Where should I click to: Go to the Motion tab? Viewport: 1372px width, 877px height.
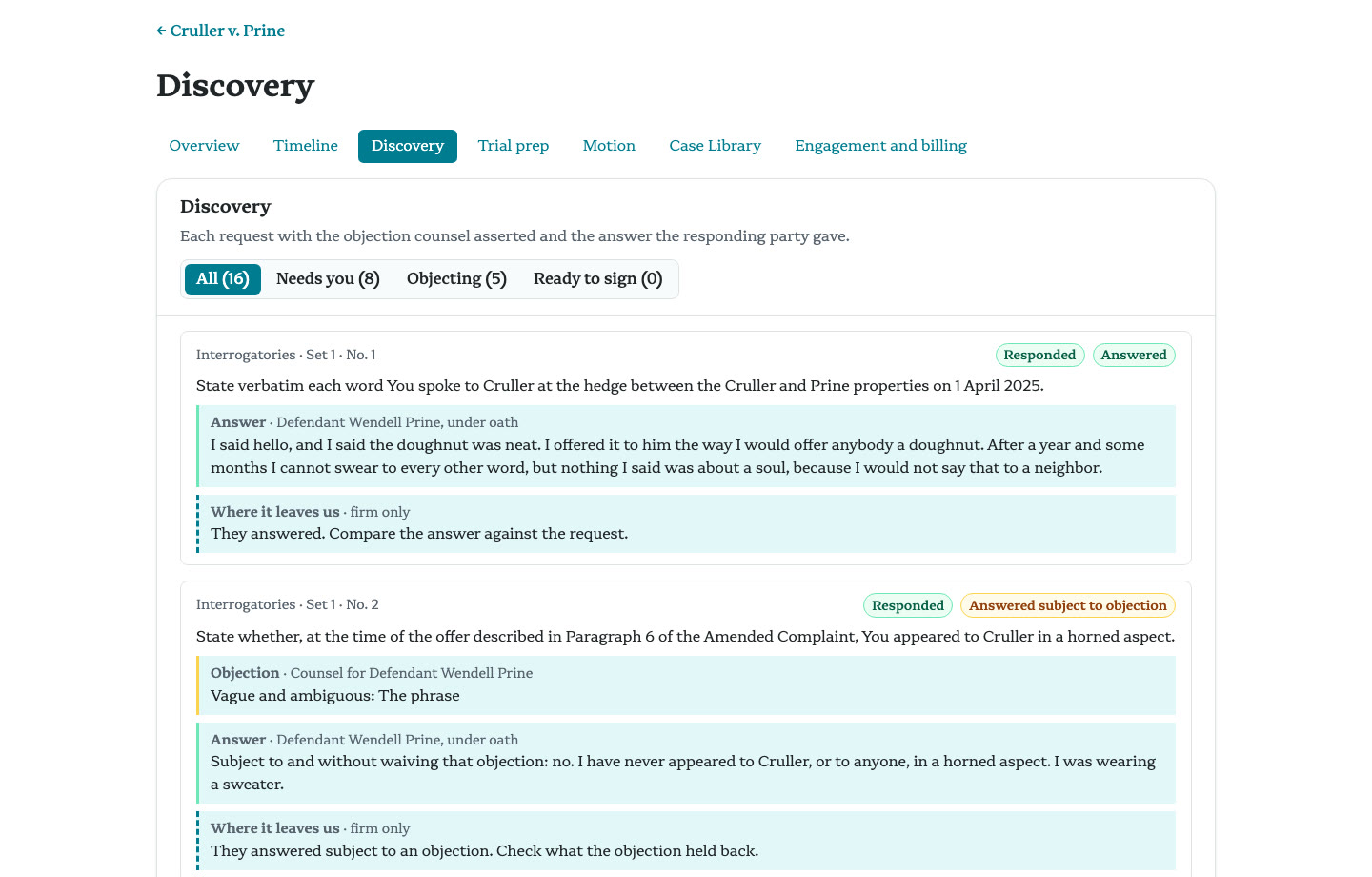coord(609,146)
